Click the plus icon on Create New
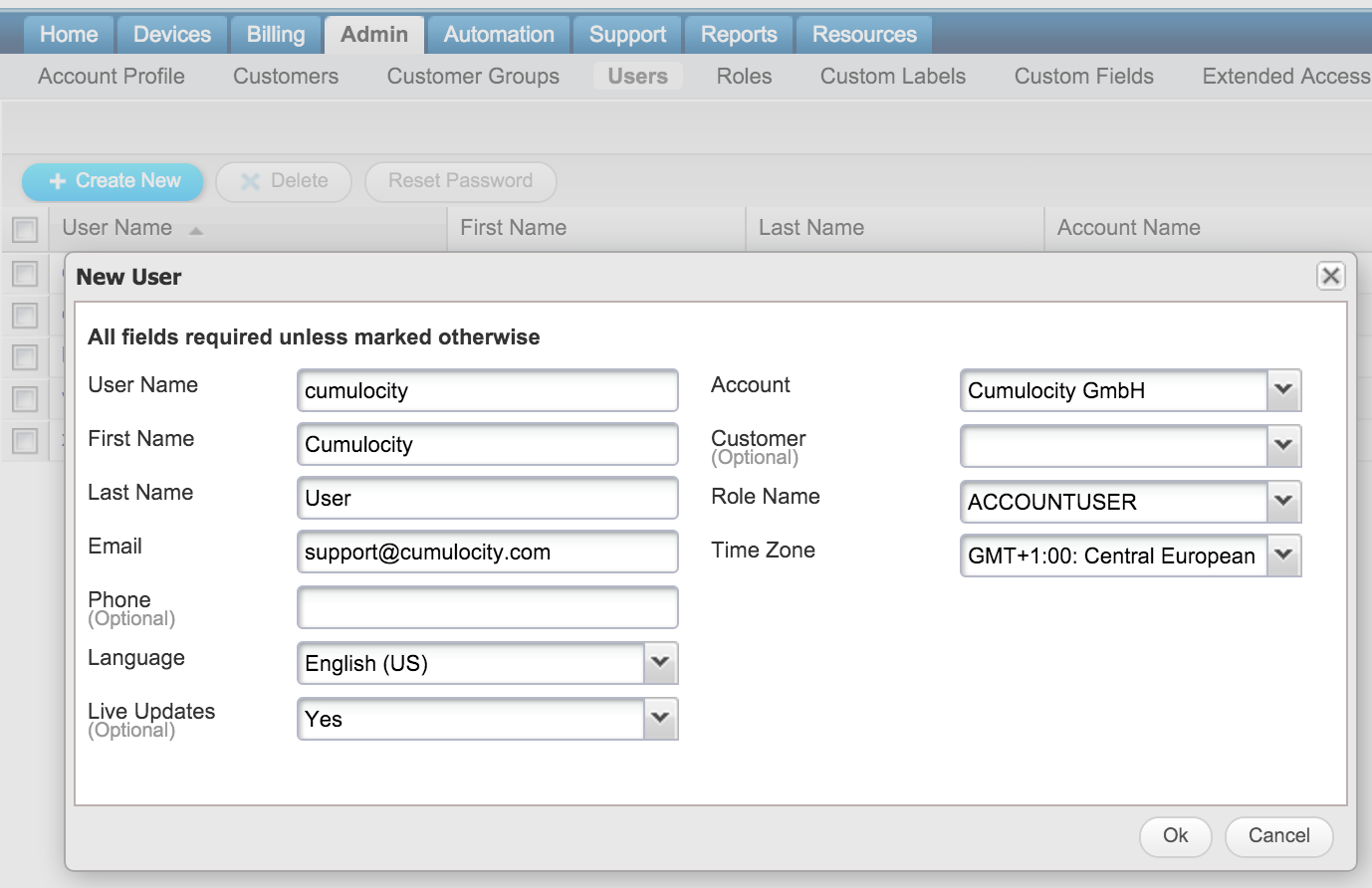Image resolution: width=1372 pixels, height=888 pixels. tap(60, 181)
